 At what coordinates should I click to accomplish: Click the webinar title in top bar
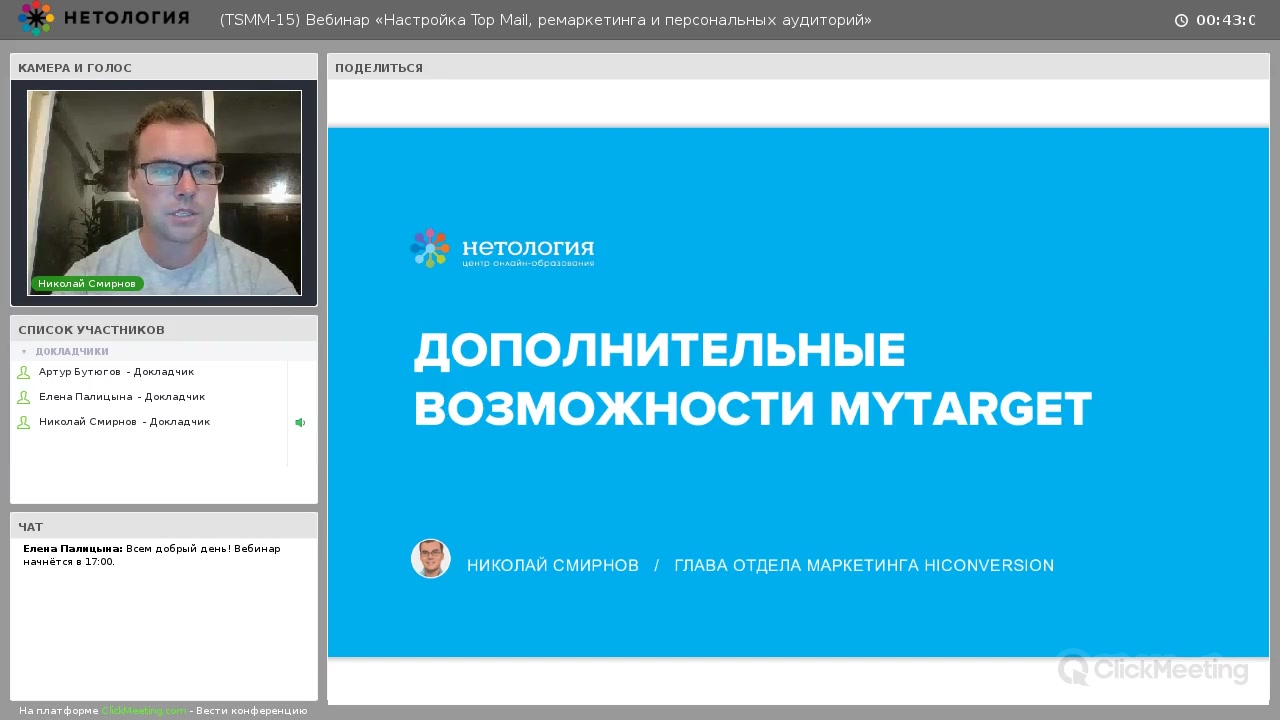click(546, 20)
